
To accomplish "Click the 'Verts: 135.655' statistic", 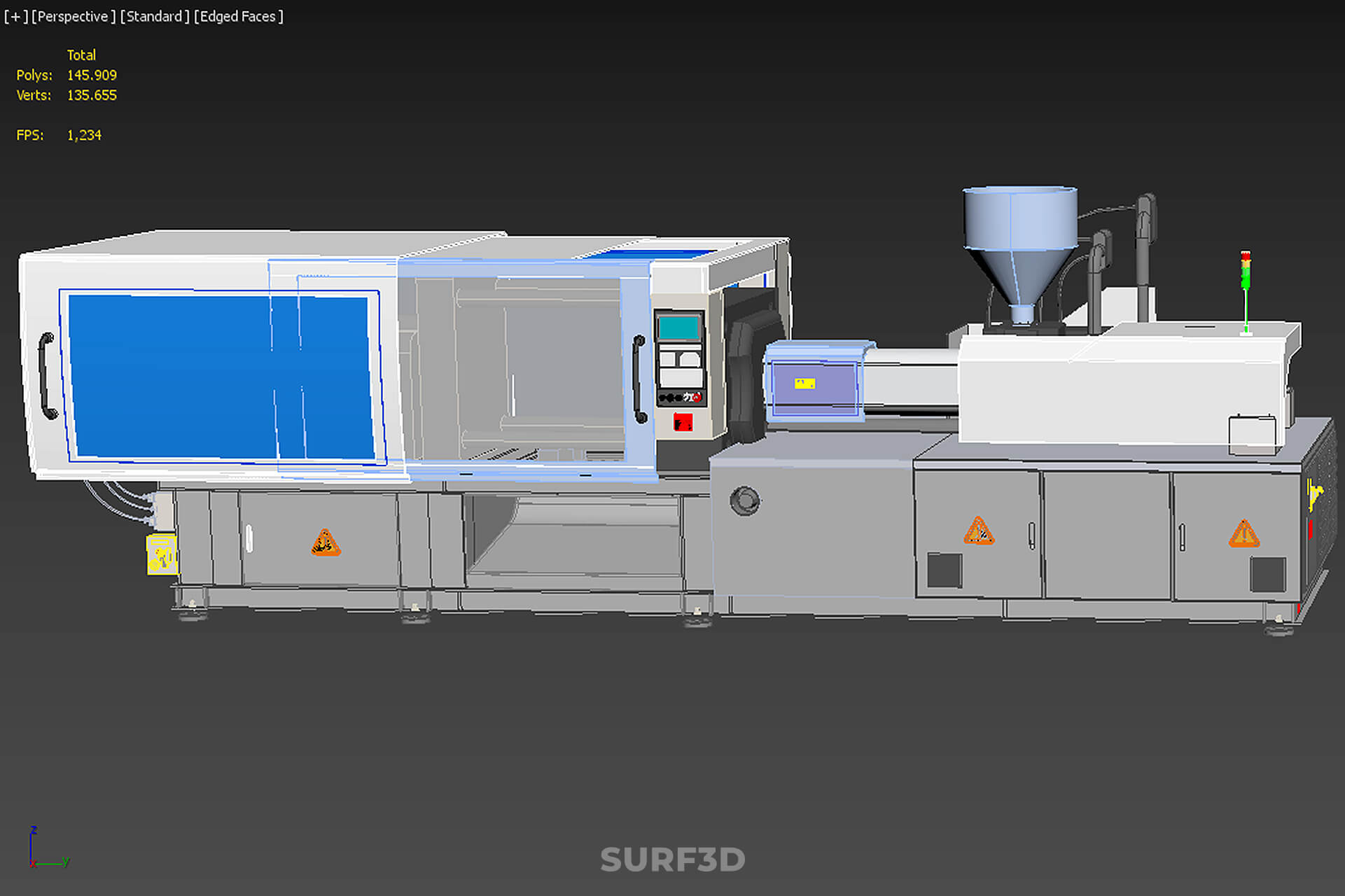I will [67, 95].
